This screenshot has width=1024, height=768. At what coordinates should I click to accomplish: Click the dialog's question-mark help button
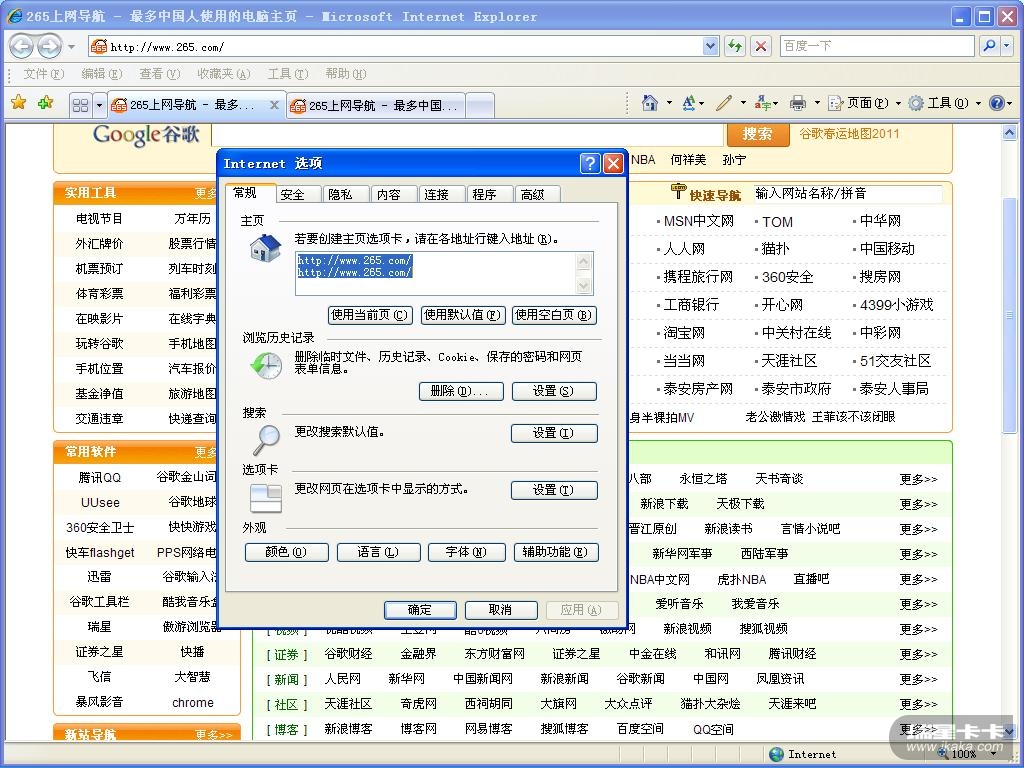coord(590,163)
